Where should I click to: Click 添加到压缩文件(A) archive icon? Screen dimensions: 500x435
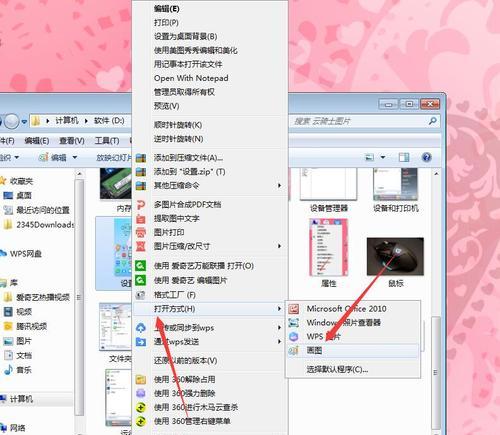pos(141,158)
